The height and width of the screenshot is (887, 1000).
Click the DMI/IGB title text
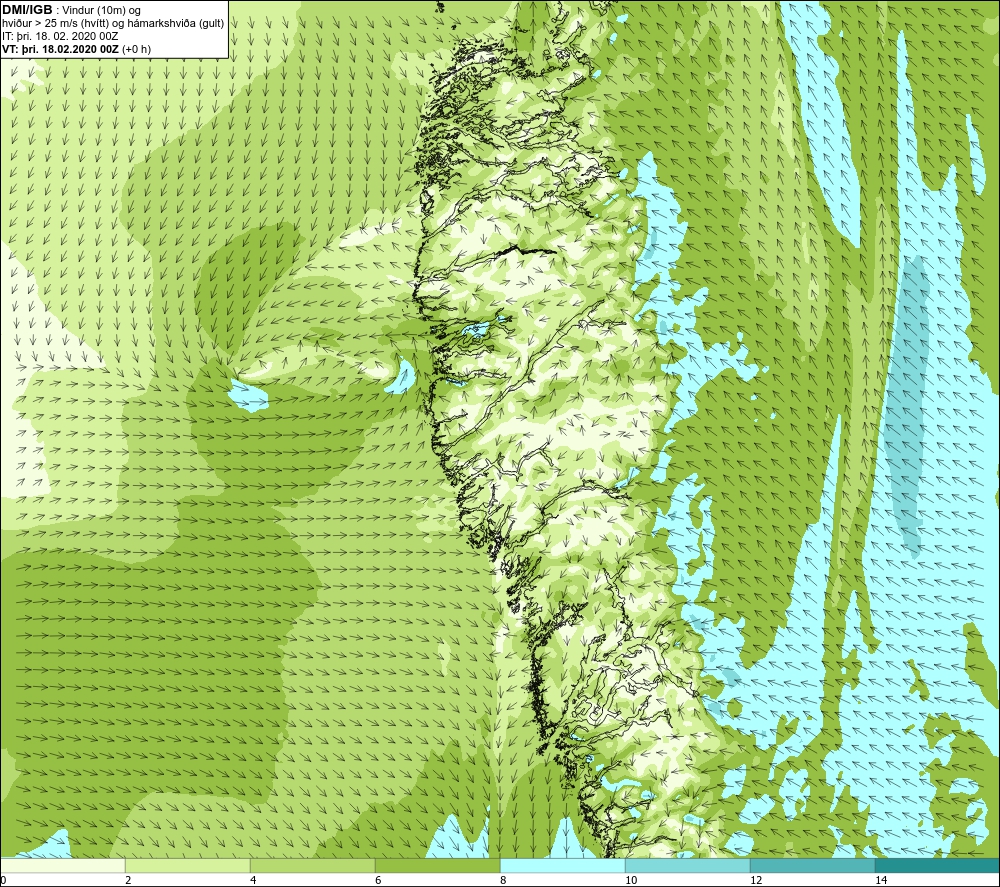point(27,10)
